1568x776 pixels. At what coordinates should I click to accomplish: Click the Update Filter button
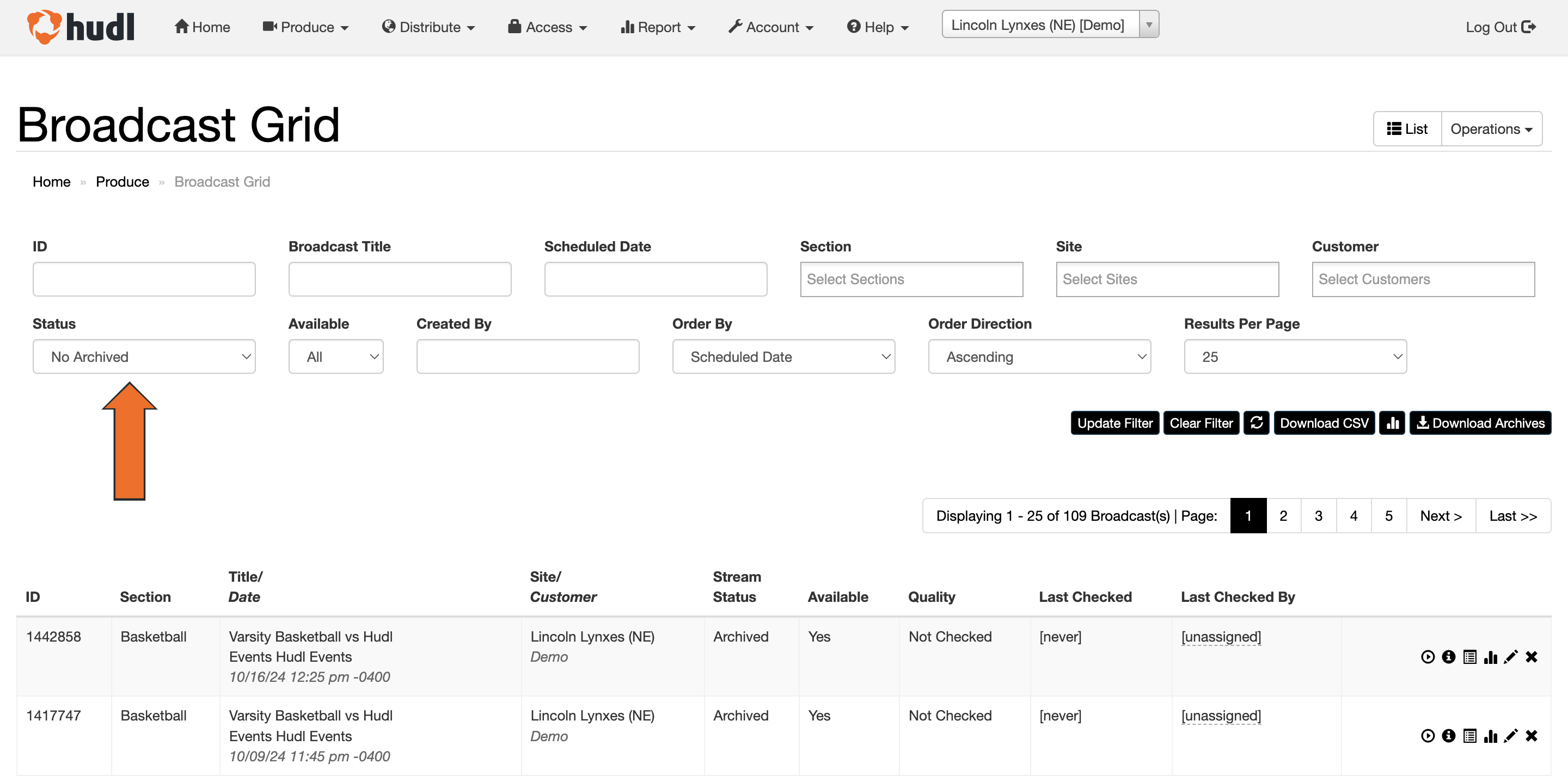1114,422
